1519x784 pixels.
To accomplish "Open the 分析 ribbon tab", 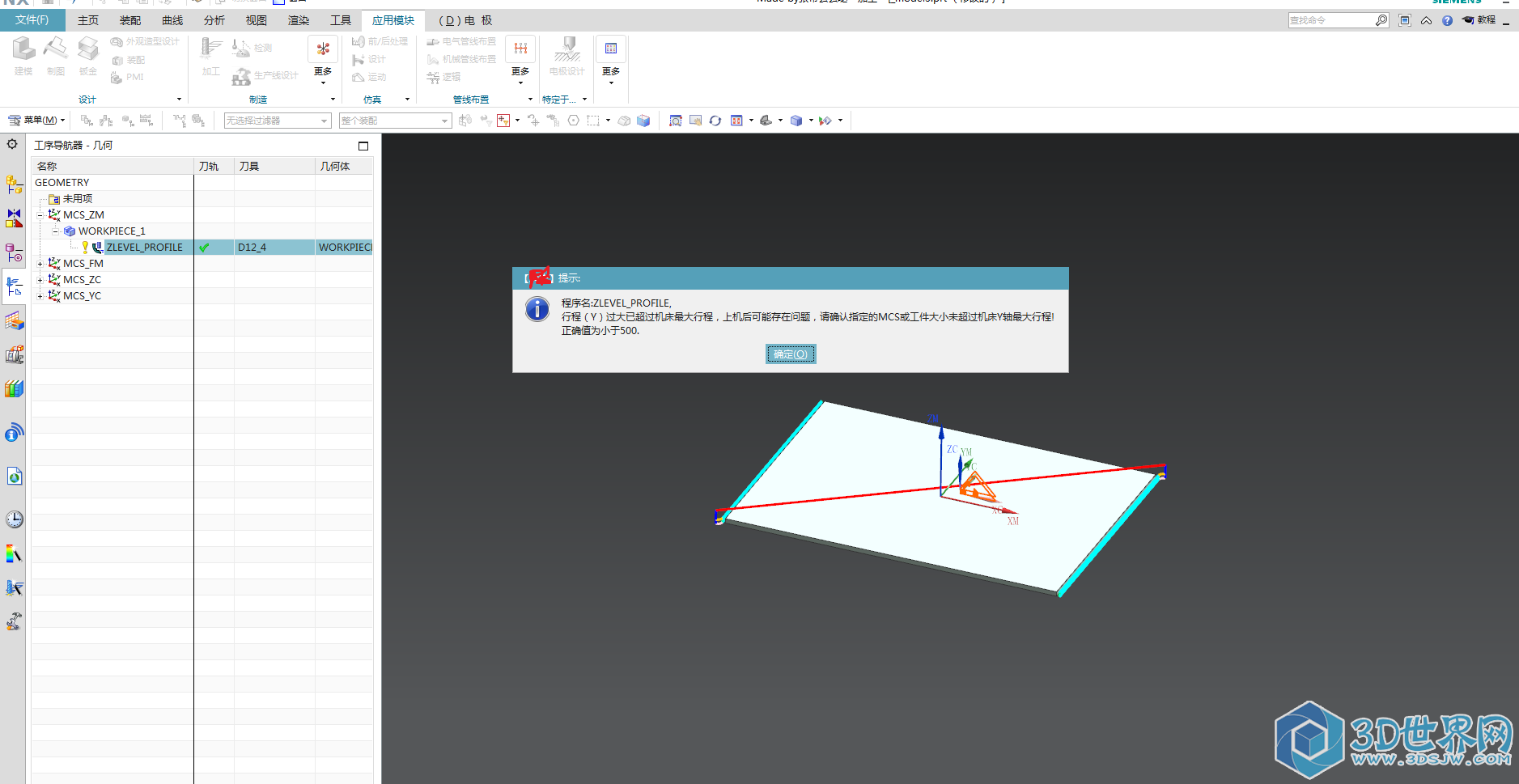I will pyautogui.click(x=214, y=20).
